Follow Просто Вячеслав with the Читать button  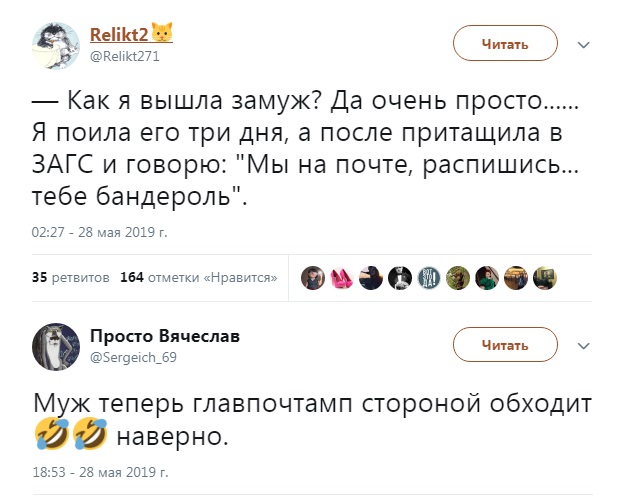pos(505,345)
